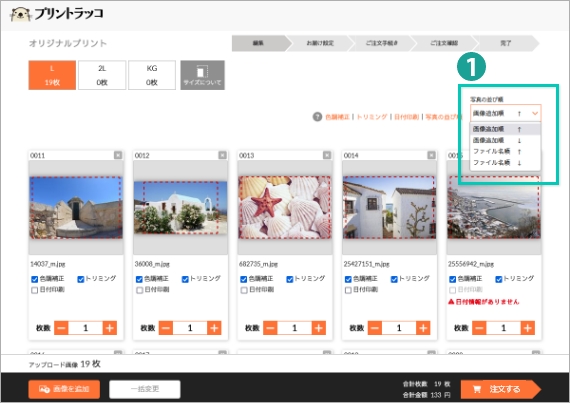The width and height of the screenshot is (570, 403).
Task: Open the トリミング help link
Action: [x=372, y=117]
